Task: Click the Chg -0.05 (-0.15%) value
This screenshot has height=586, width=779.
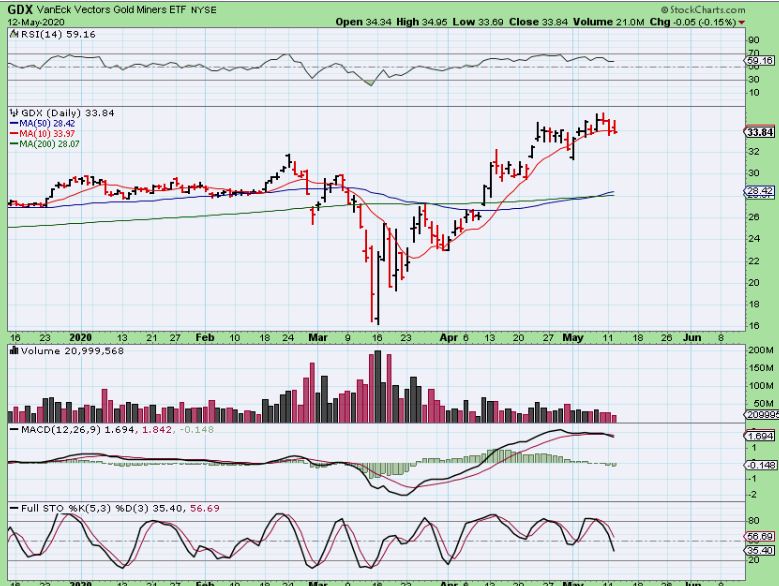Action: [x=693, y=22]
